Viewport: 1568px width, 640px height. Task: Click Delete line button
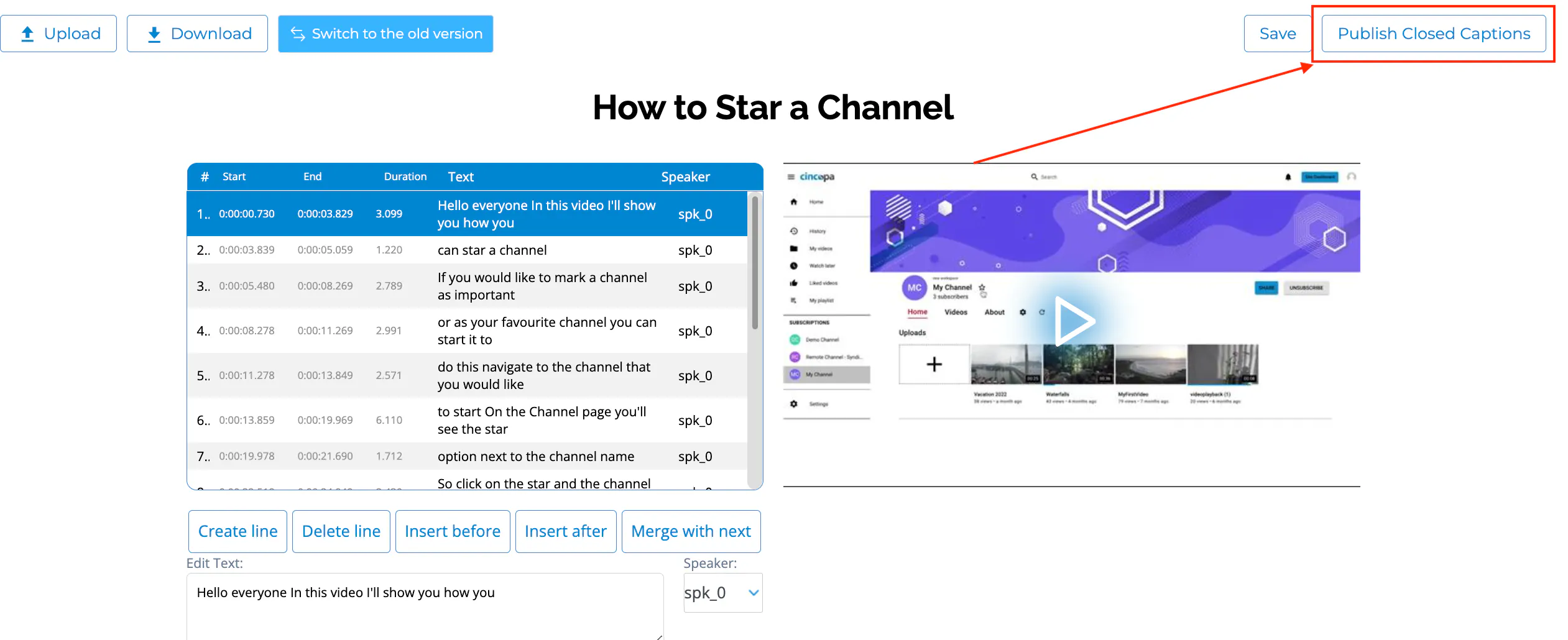341,531
